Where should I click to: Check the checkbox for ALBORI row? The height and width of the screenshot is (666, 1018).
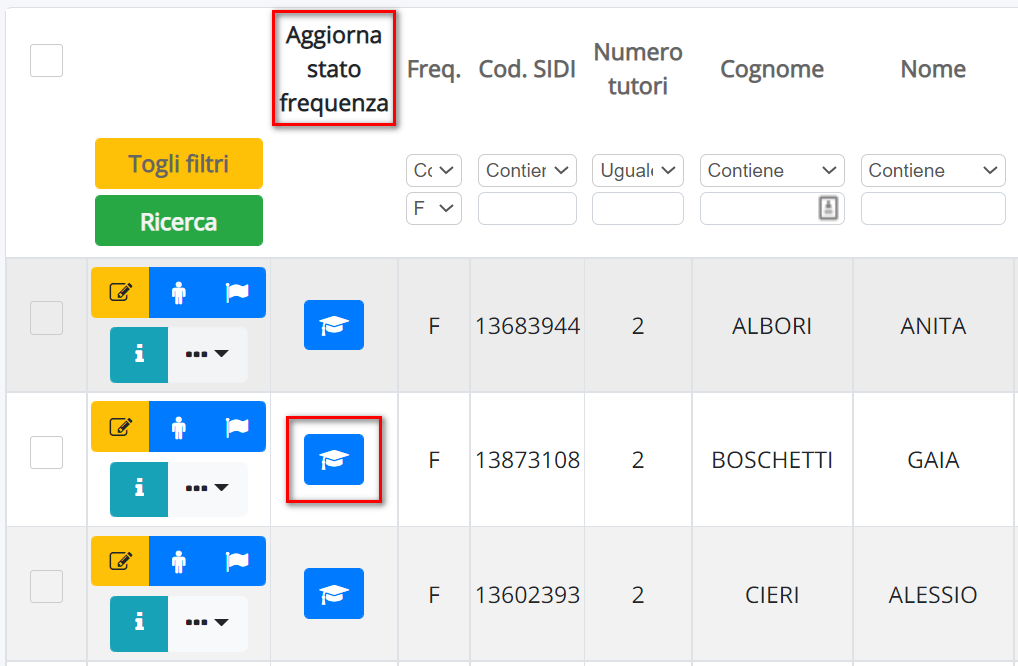click(x=47, y=318)
